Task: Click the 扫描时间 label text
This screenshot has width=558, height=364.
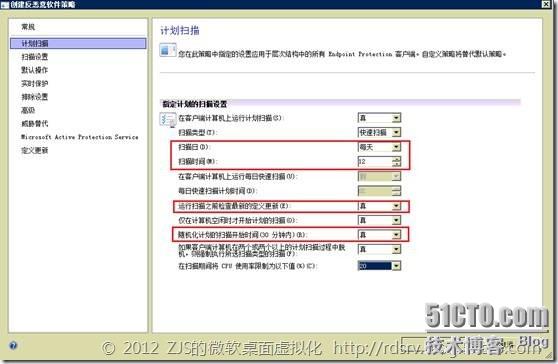Action: click(198, 162)
